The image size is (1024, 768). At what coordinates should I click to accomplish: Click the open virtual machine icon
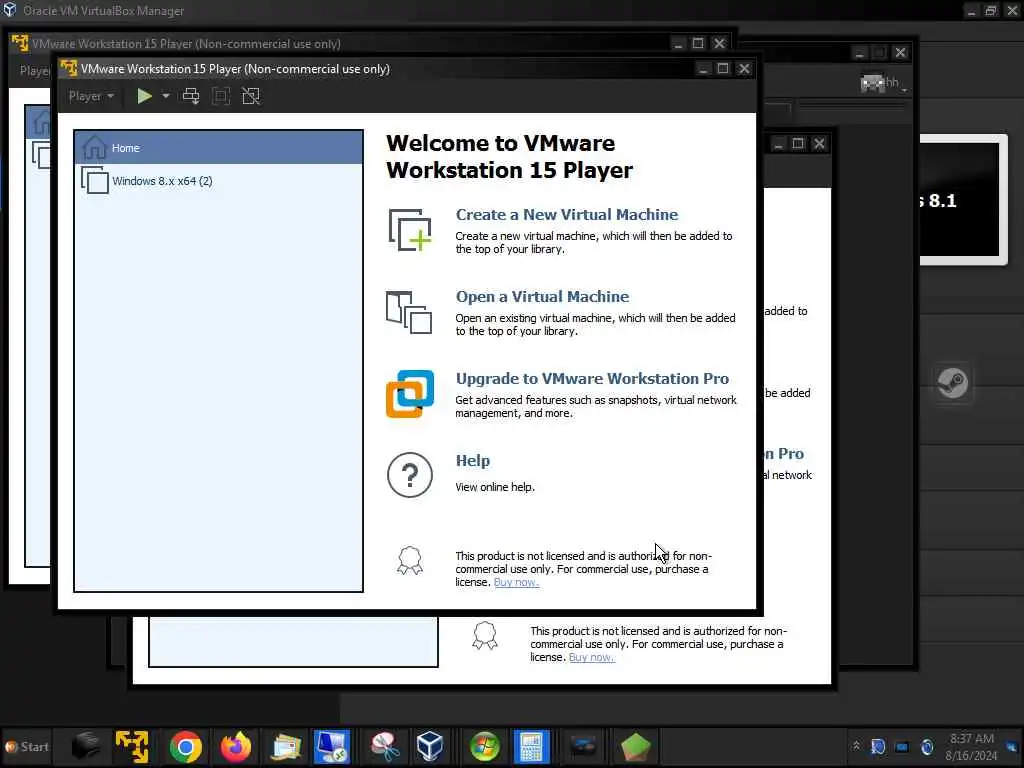[x=409, y=312]
